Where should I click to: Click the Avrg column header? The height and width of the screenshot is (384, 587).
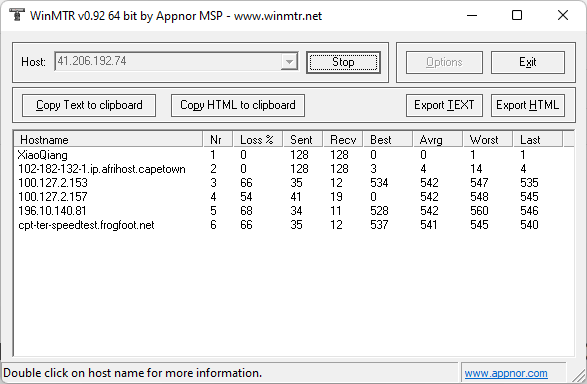438,140
